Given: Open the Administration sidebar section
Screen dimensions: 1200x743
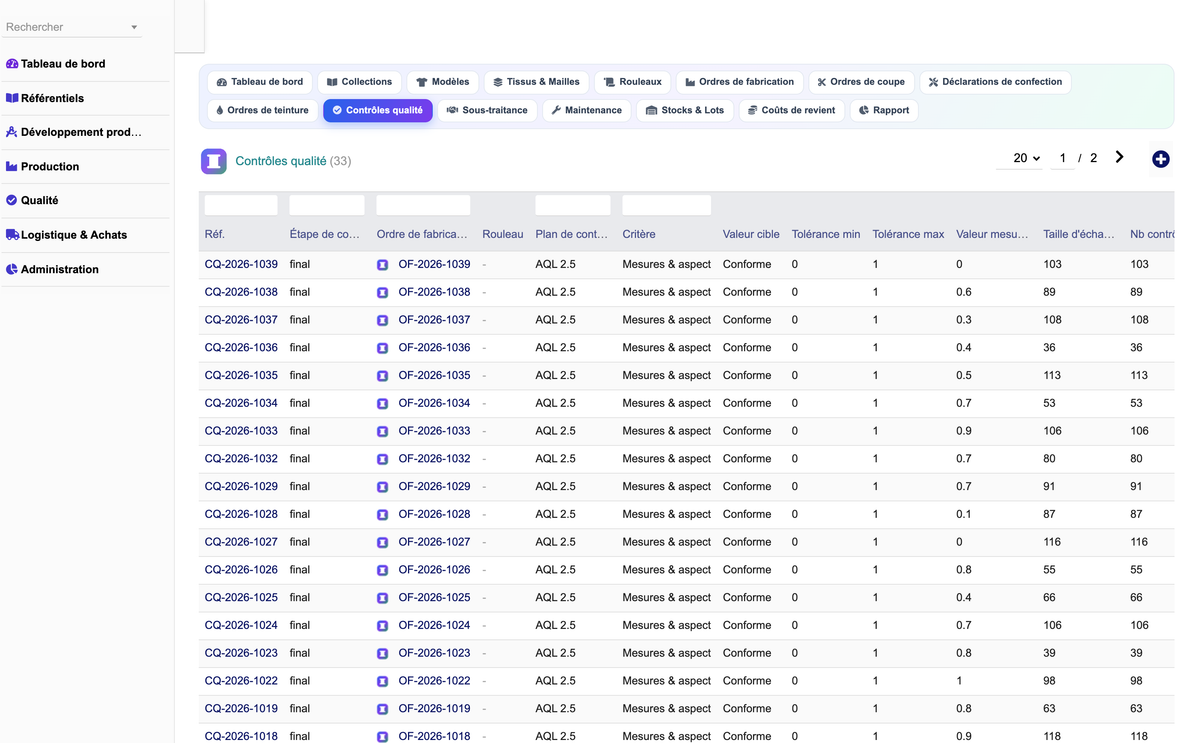Looking at the screenshot, I should pos(52,269).
